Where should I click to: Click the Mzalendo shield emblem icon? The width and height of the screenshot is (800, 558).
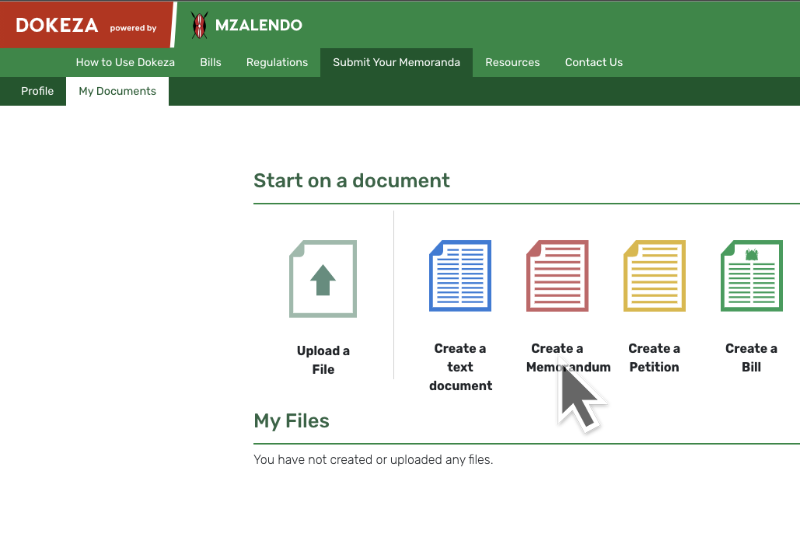(x=200, y=25)
